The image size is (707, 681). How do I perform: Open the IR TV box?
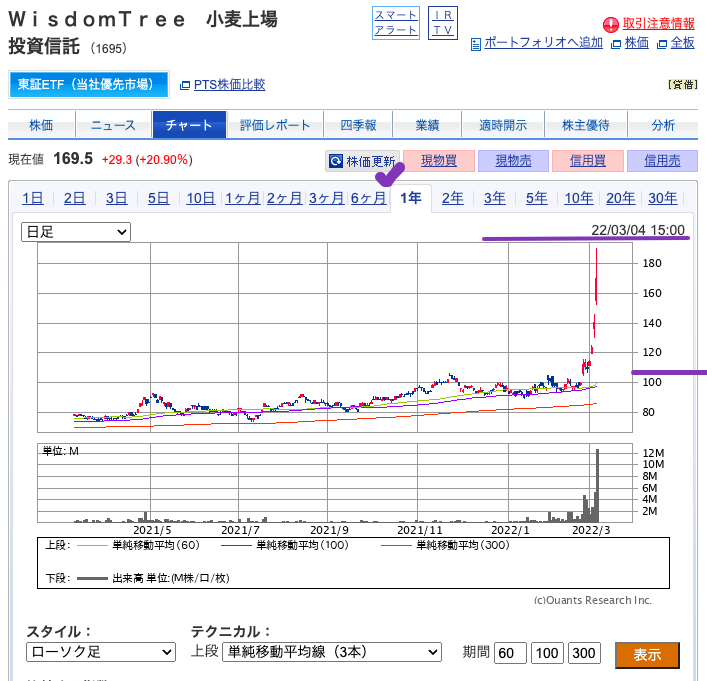coord(443,23)
